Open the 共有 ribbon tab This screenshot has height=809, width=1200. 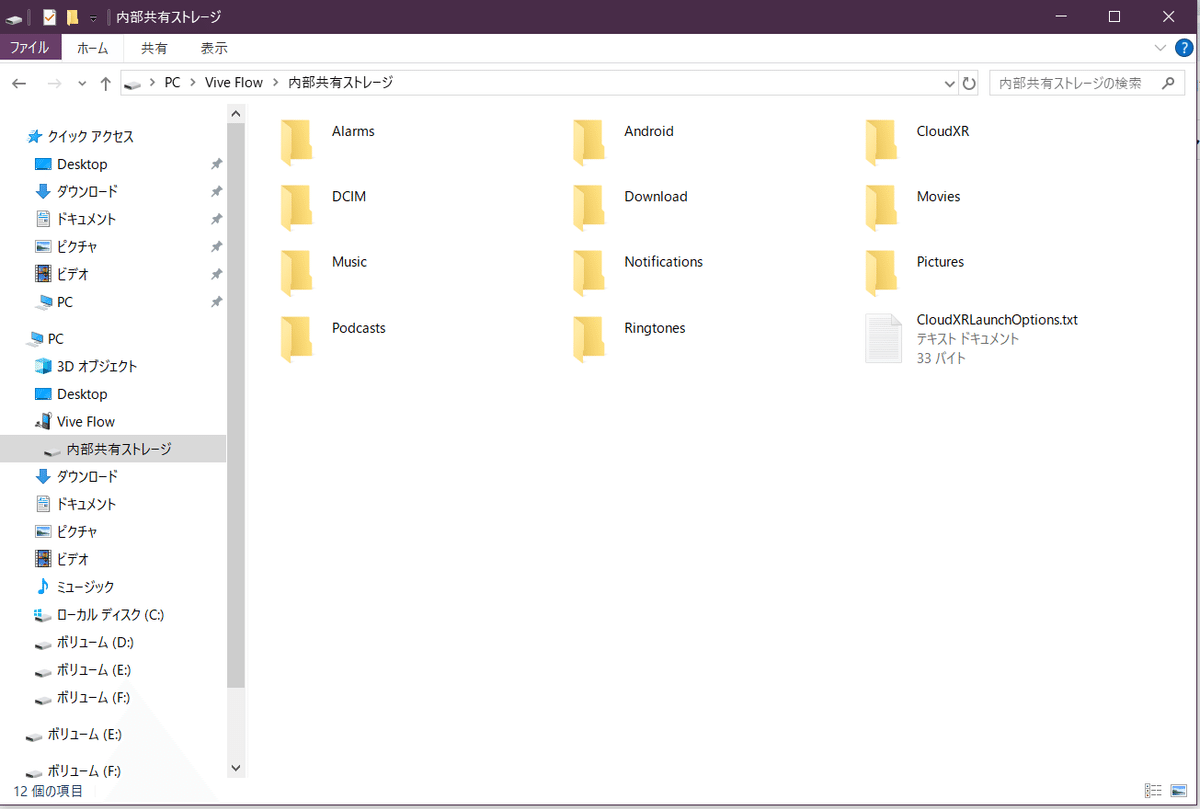pyautogui.click(x=154, y=48)
